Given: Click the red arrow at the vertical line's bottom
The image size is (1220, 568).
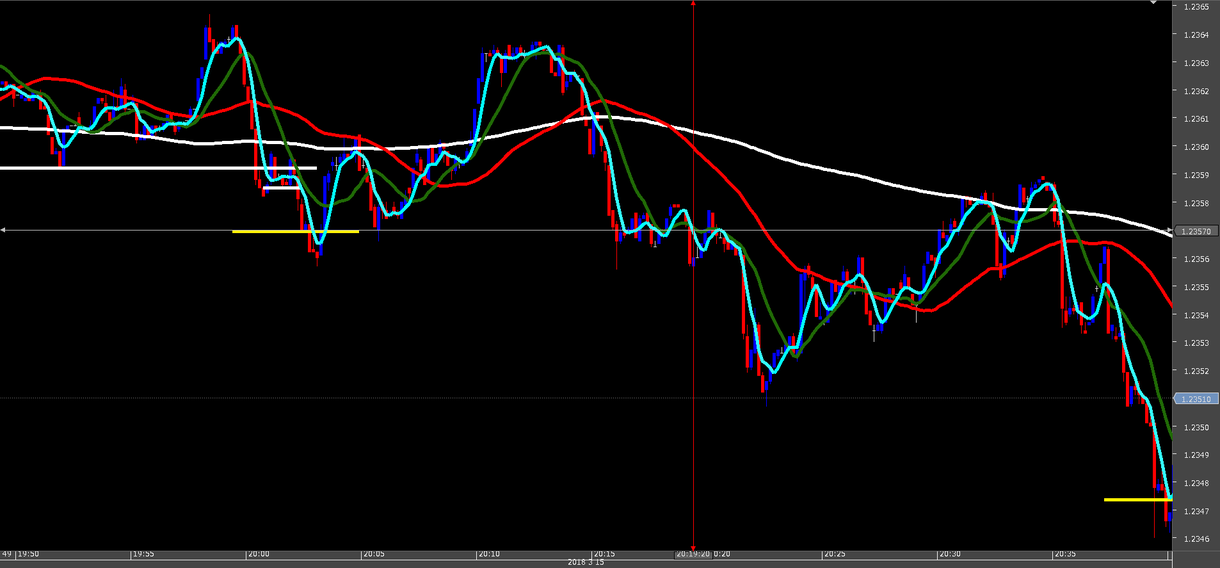Looking at the screenshot, I should point(693,545).
